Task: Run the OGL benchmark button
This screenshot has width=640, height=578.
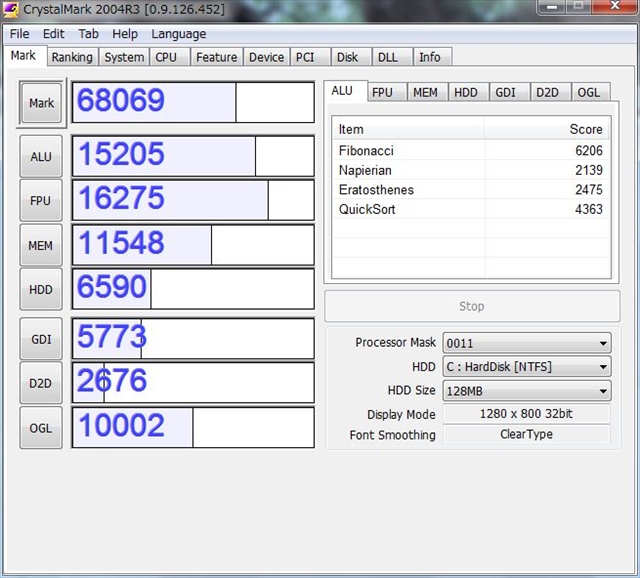Action: (41, 428)
